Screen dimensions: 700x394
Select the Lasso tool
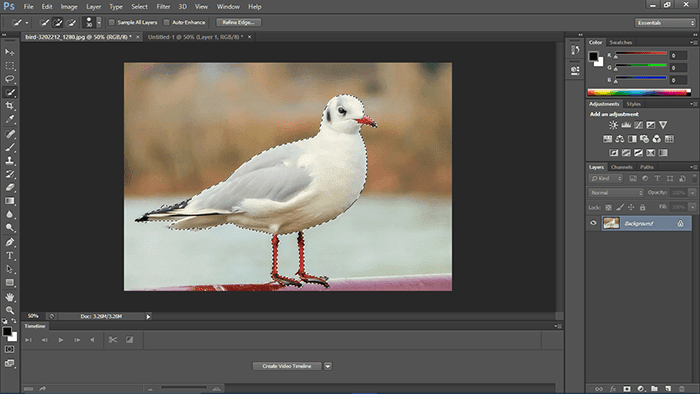[9, 79]
